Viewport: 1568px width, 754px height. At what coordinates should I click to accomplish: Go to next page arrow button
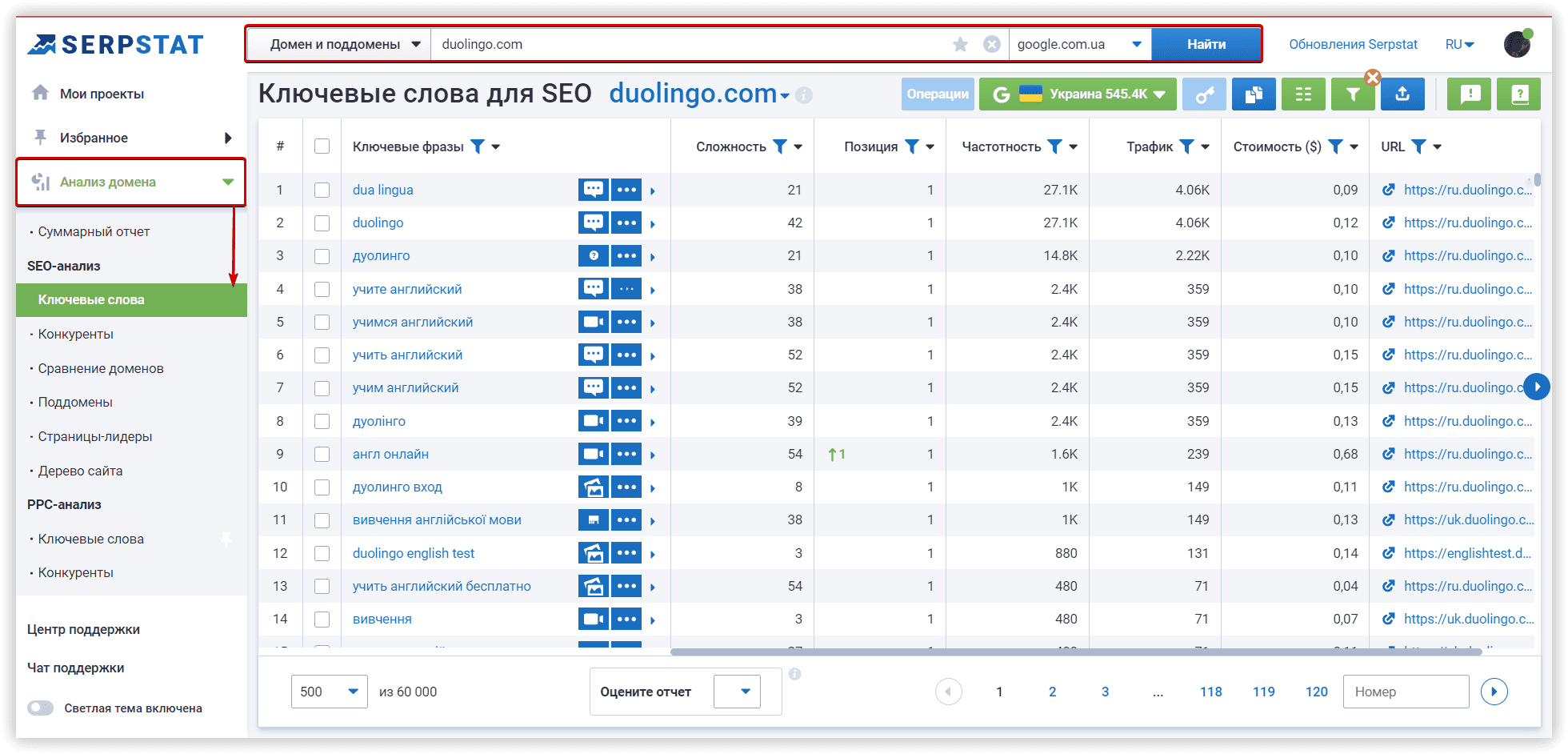pos(1494,692)
